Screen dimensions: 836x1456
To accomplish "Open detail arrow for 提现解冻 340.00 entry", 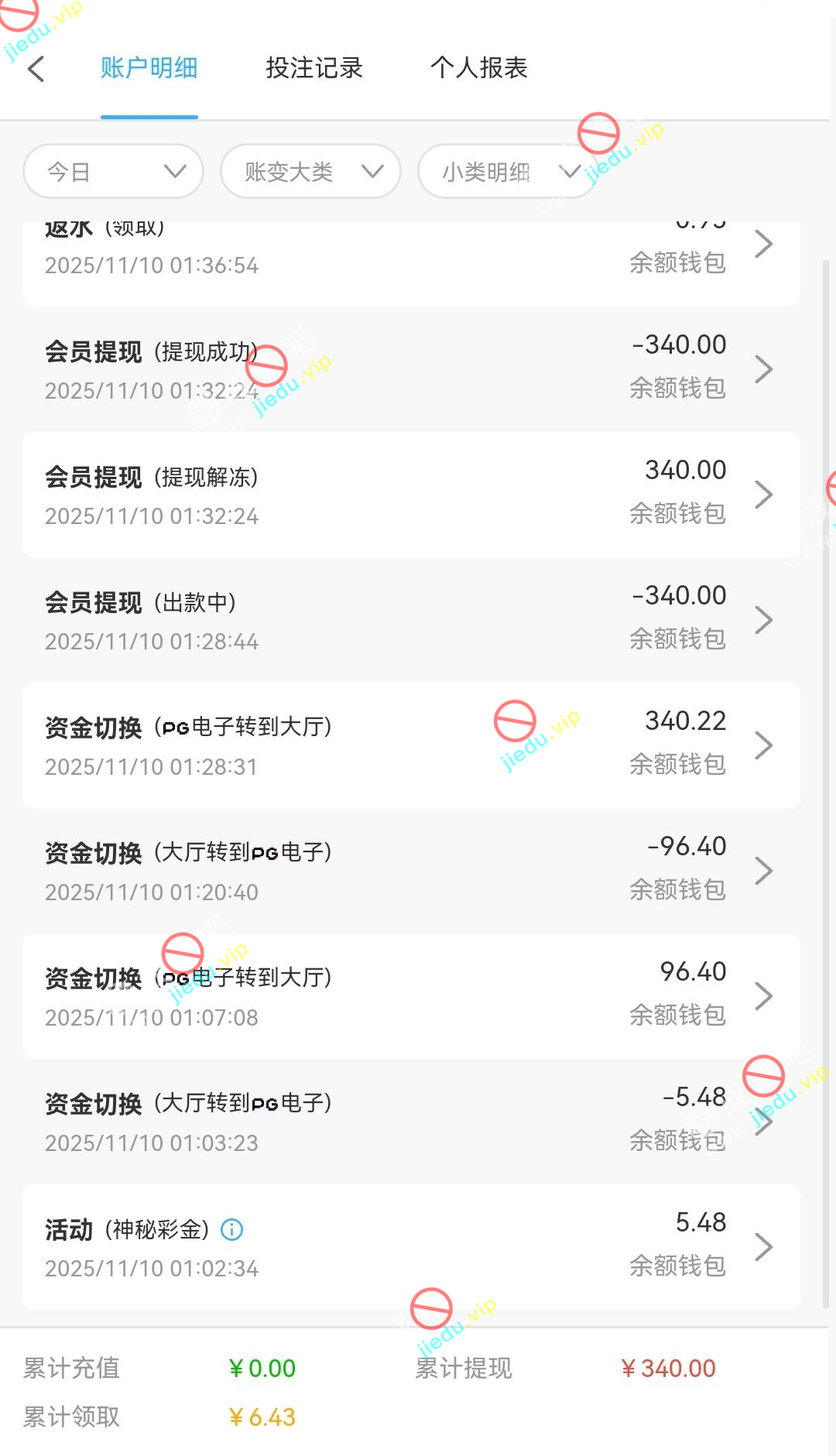I will point(763,495).
